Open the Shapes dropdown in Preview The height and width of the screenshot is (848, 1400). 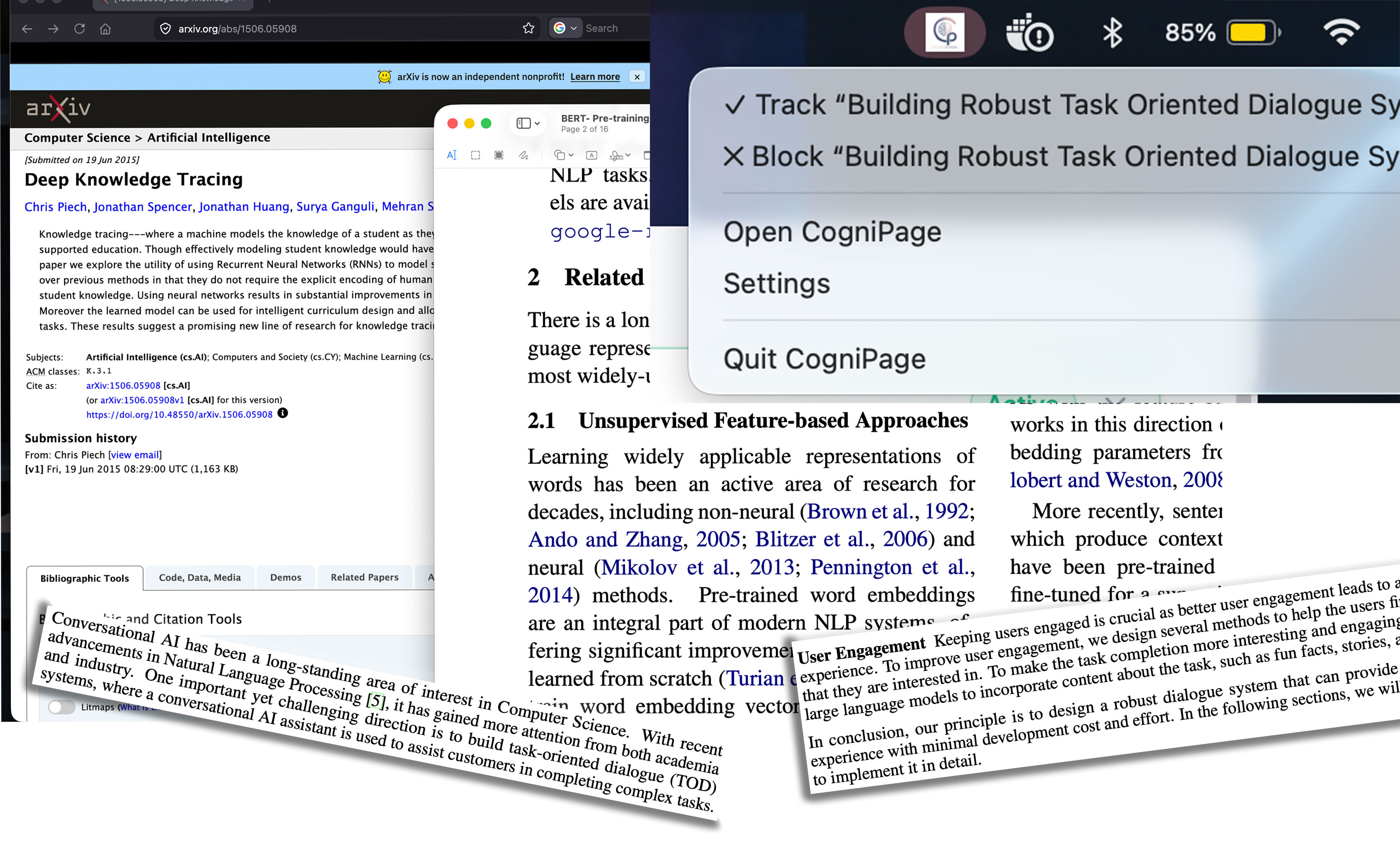point(564,155)
